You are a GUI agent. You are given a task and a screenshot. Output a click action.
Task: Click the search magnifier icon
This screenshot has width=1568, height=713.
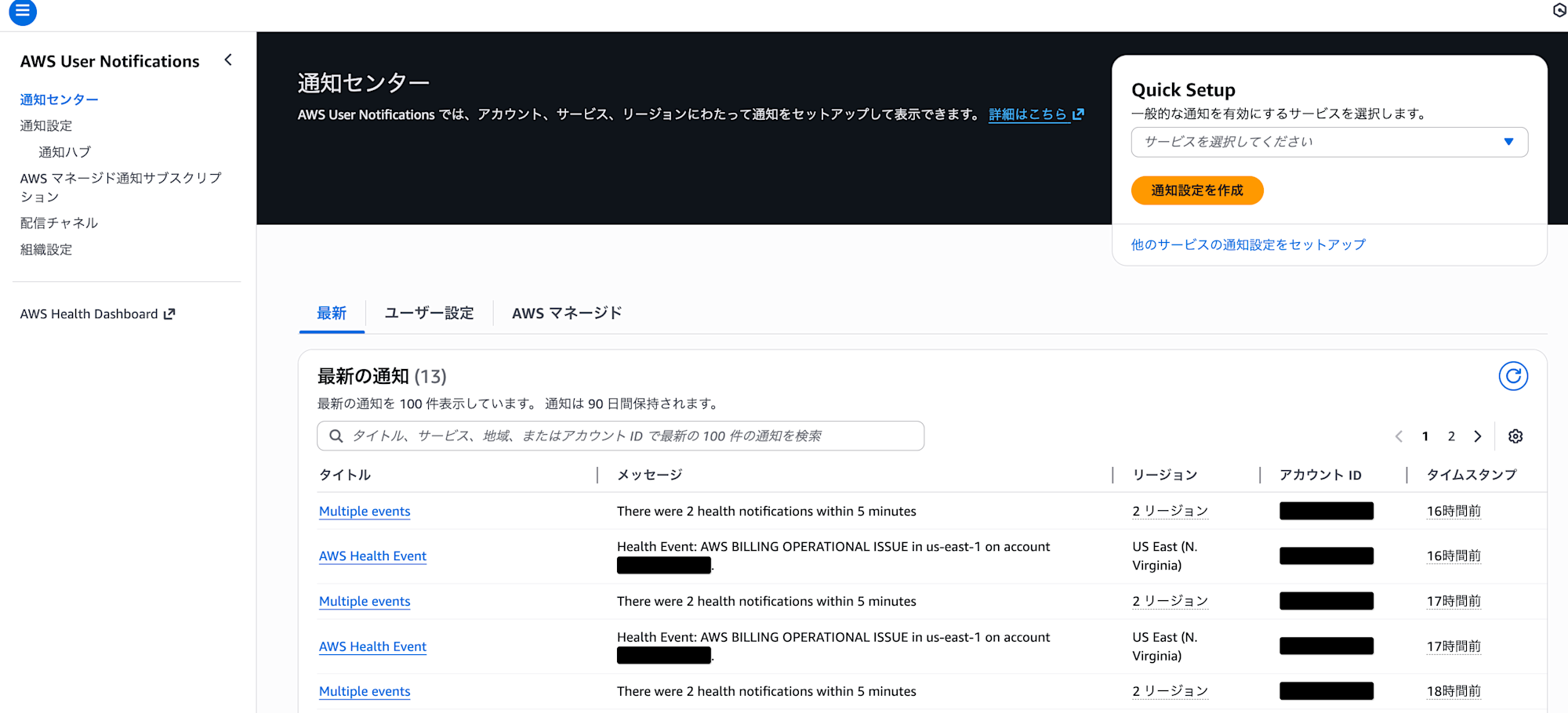tap(336, 436)
